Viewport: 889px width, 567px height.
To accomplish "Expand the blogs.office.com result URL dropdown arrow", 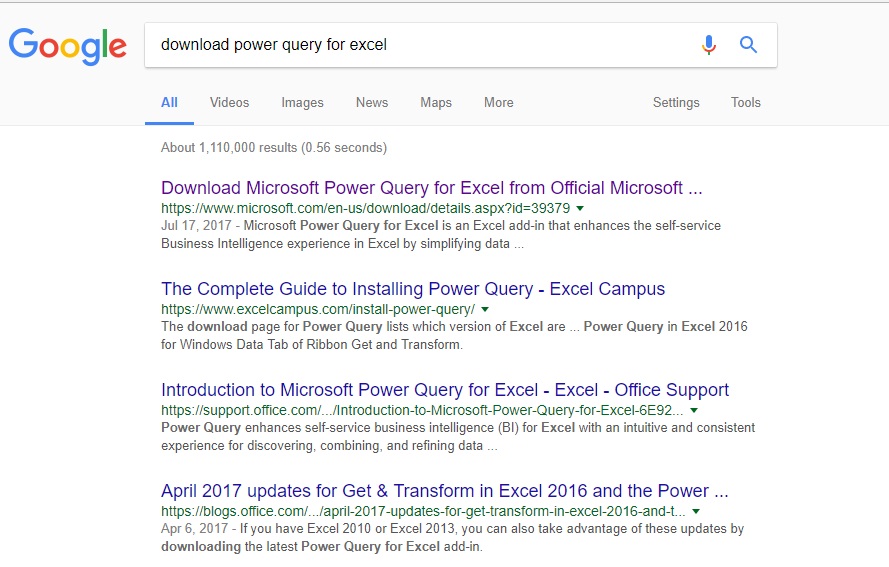I will [x=694, y=512].
